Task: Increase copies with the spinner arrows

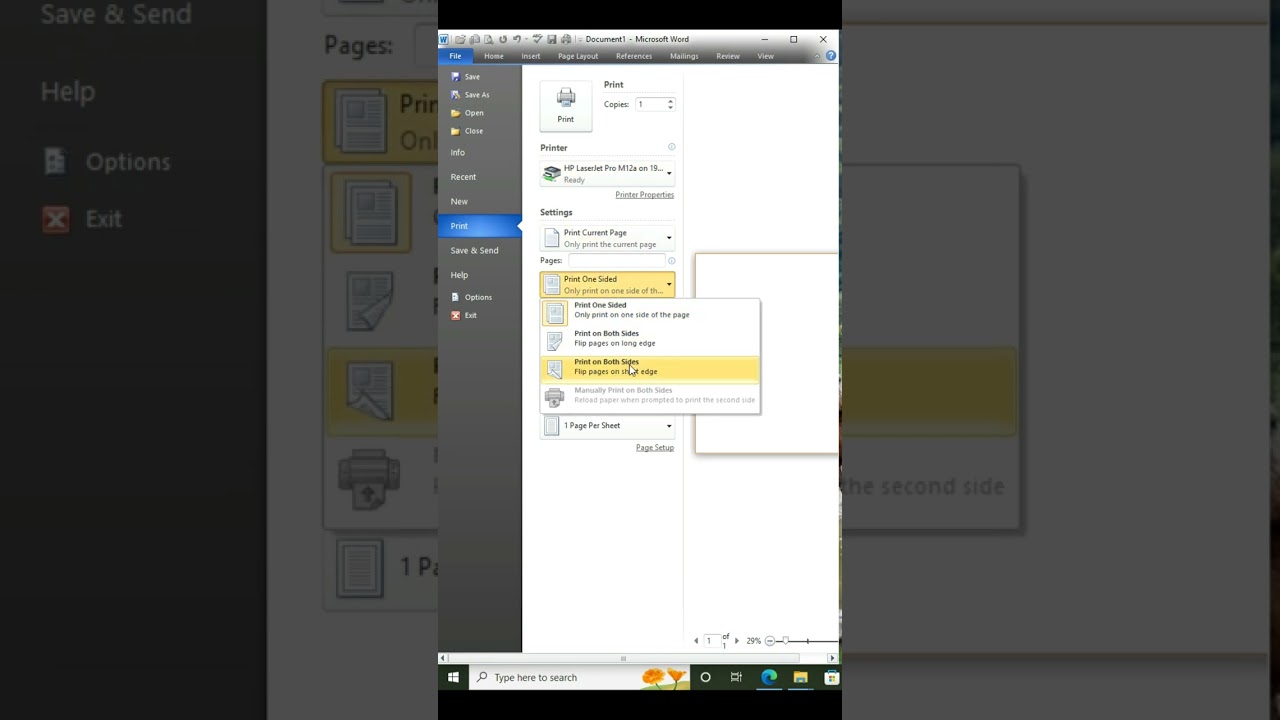Action: pos(671,101)
